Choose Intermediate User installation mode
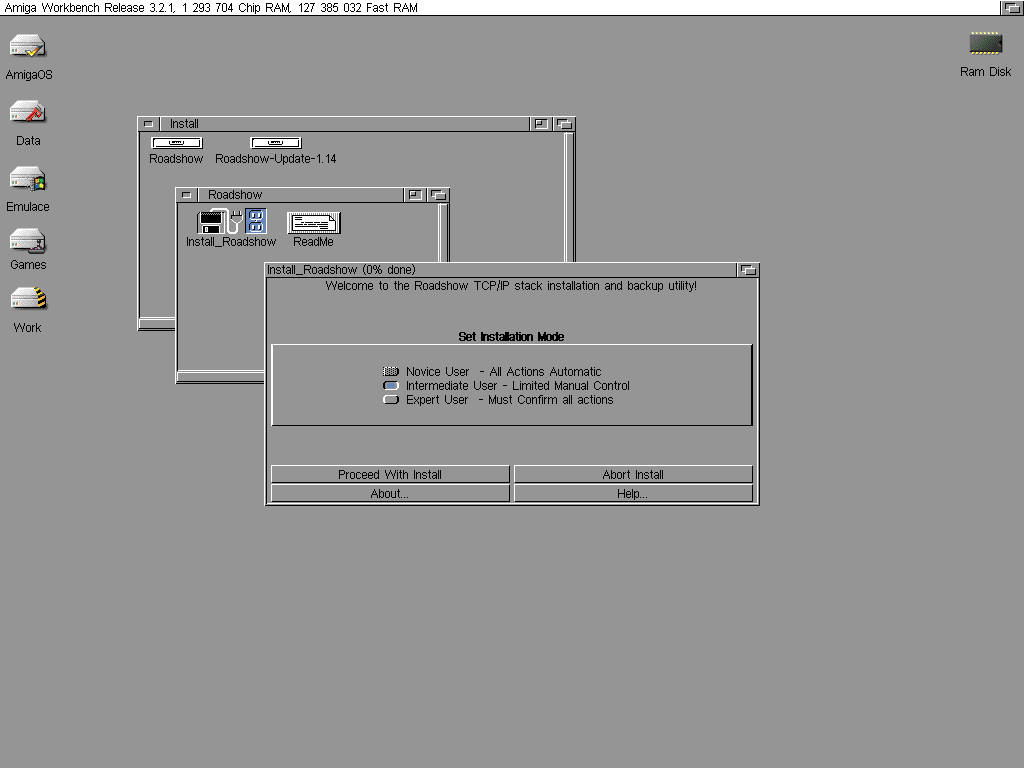 coord(391,386)
